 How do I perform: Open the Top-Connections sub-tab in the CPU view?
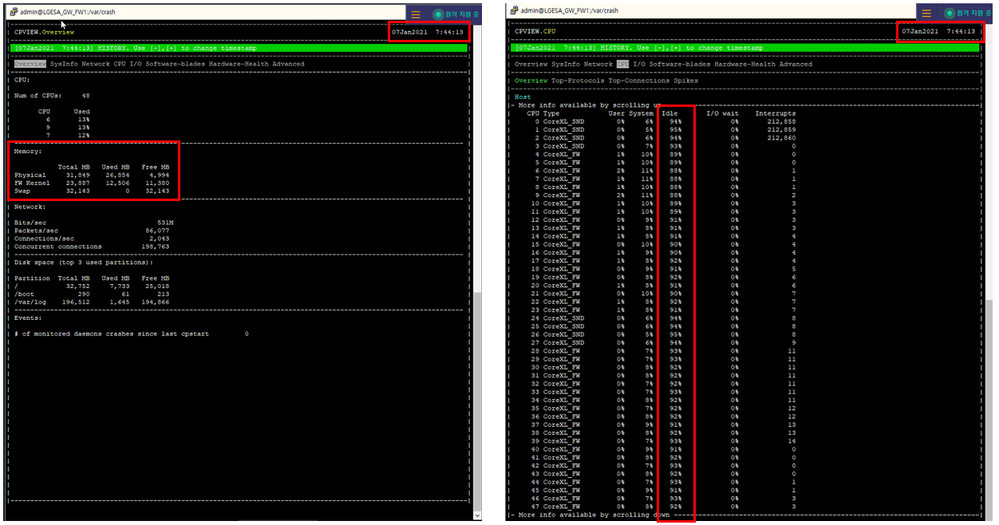(641, 79)
